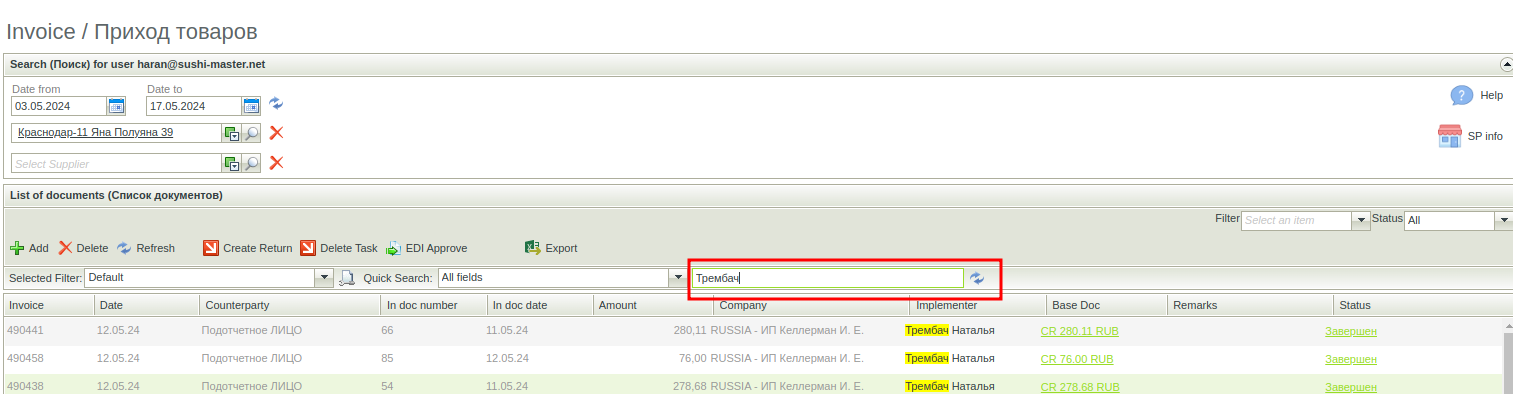Select the row of invoice 490441
The height and width of the screenshot is (394, 1513).
pyautogui.click(x=752, y=331)
